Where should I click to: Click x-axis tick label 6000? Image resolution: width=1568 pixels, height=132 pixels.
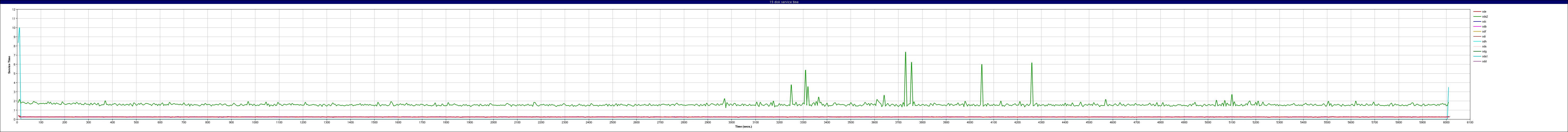pos(1446,122)
